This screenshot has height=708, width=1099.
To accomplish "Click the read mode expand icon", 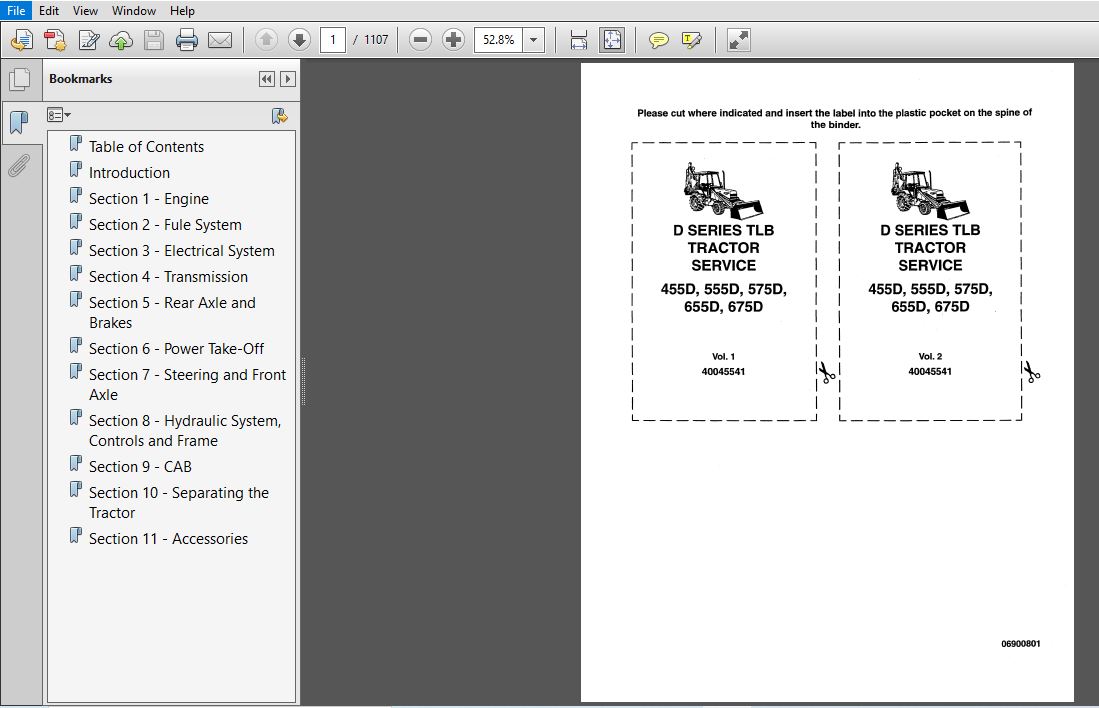I will (x=739, y=40).
